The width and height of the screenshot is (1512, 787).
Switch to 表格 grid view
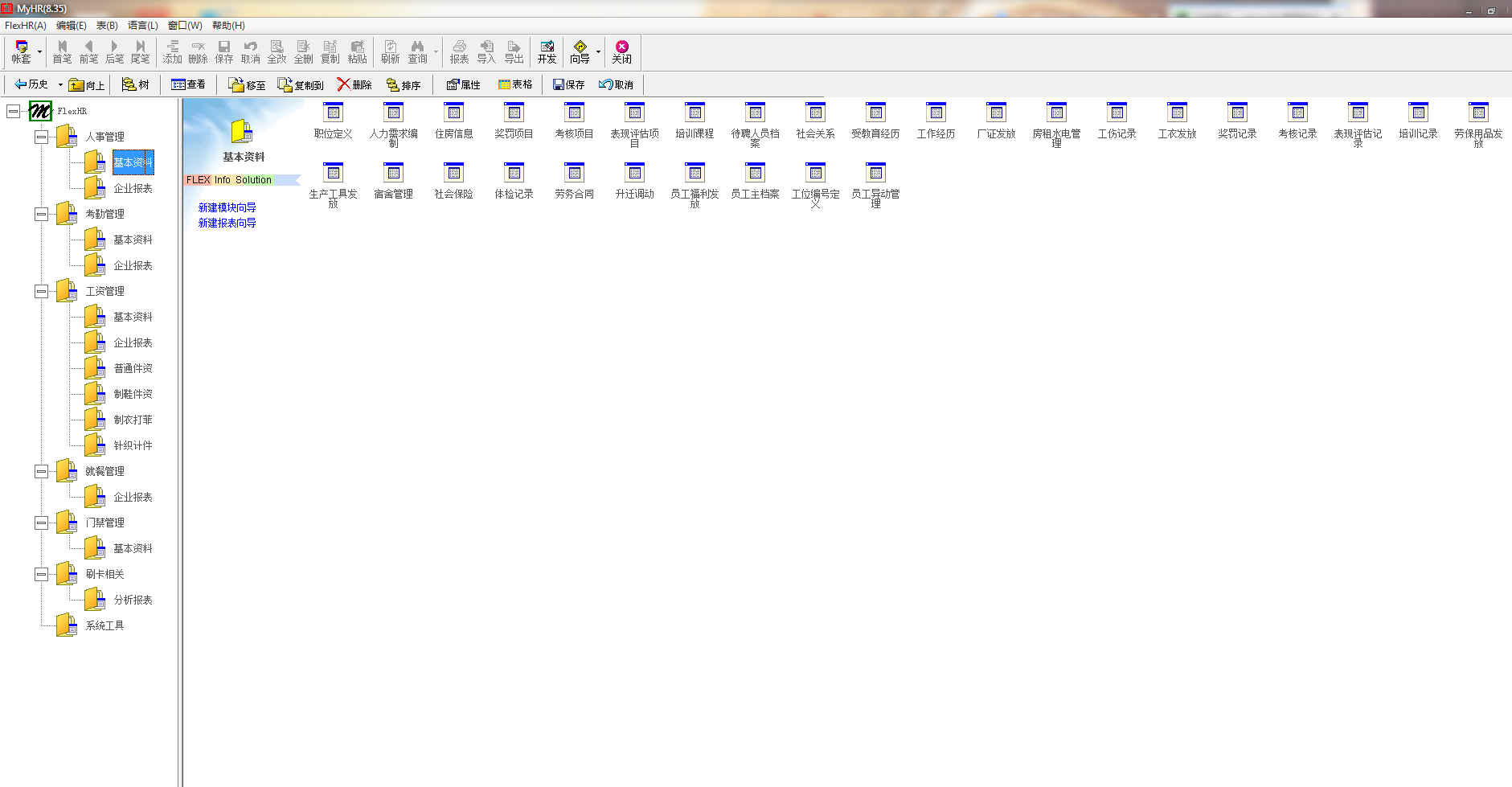[514, 84]
